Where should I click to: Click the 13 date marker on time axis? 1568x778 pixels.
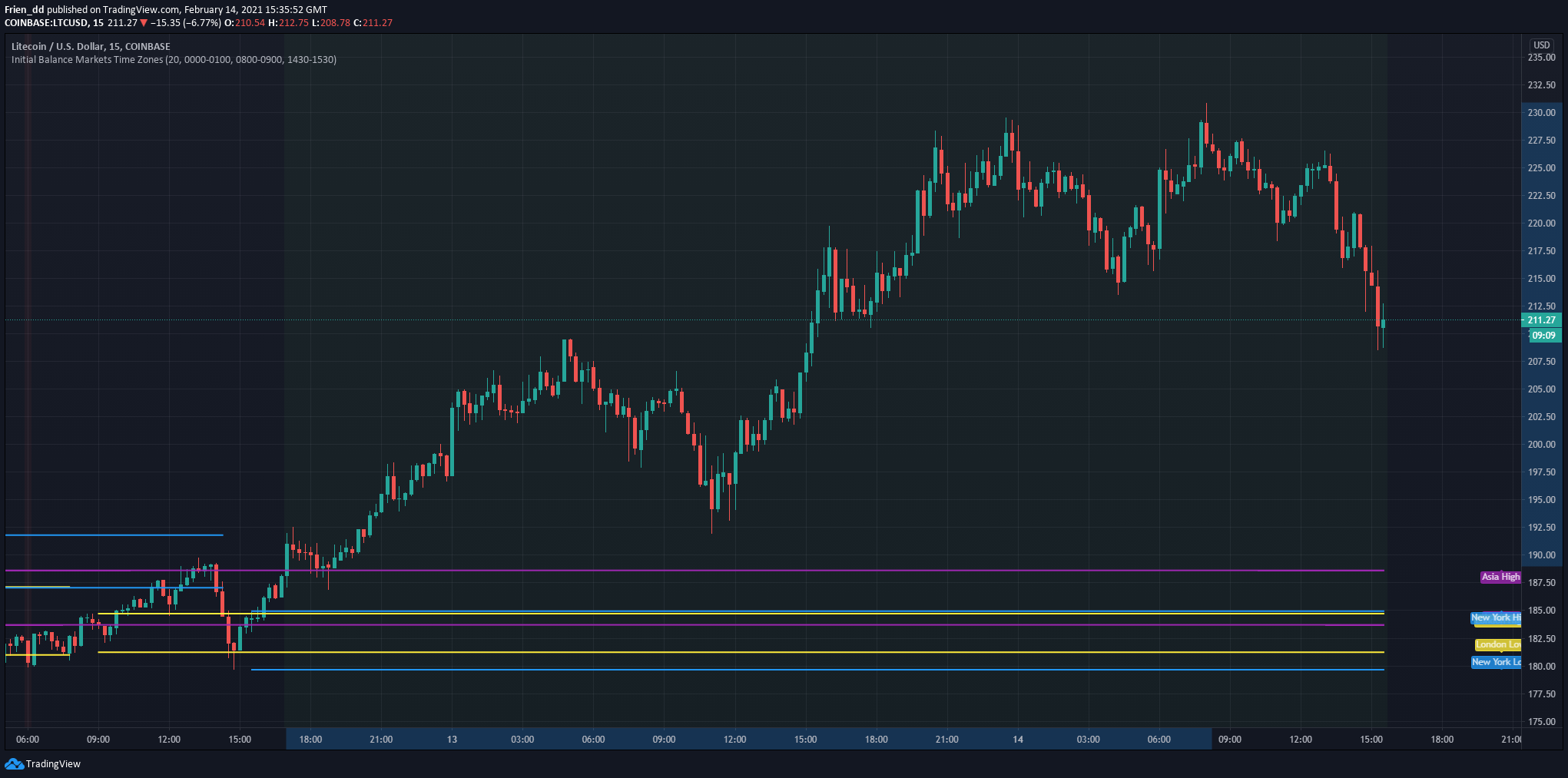452,740
